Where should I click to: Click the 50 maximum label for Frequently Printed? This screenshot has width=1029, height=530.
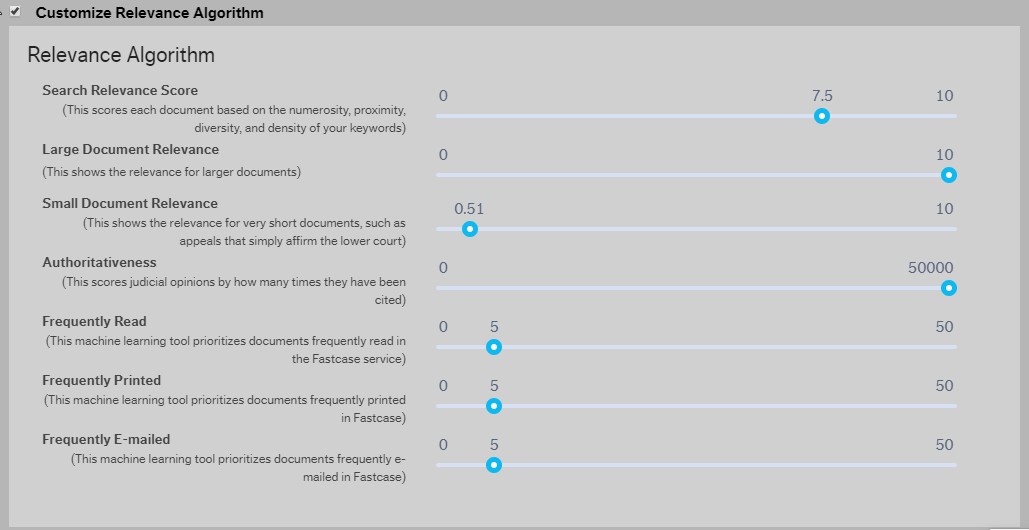[x=944, y=386]
